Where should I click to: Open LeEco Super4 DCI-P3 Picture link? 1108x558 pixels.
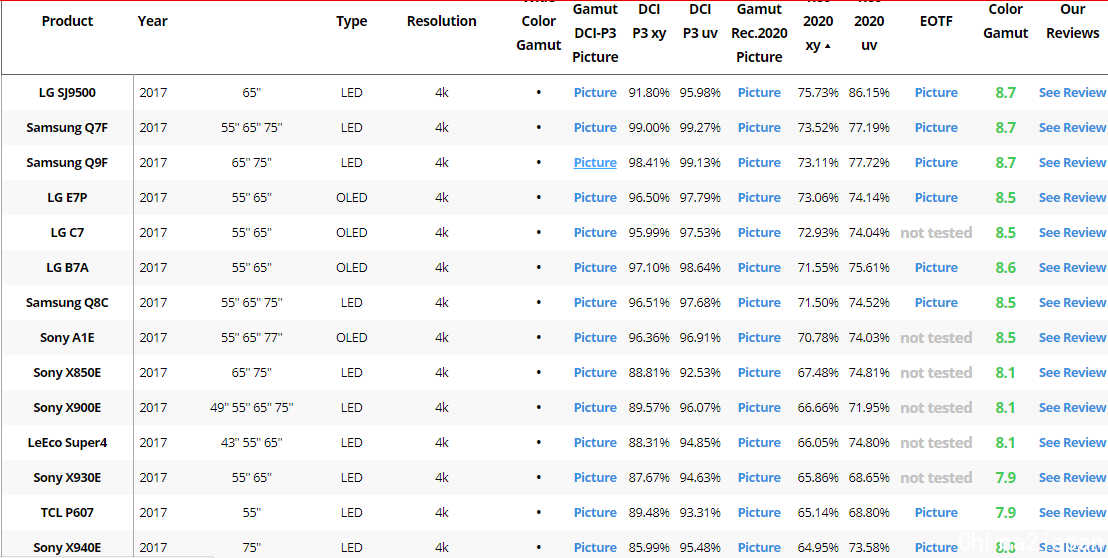coord(595,443)
